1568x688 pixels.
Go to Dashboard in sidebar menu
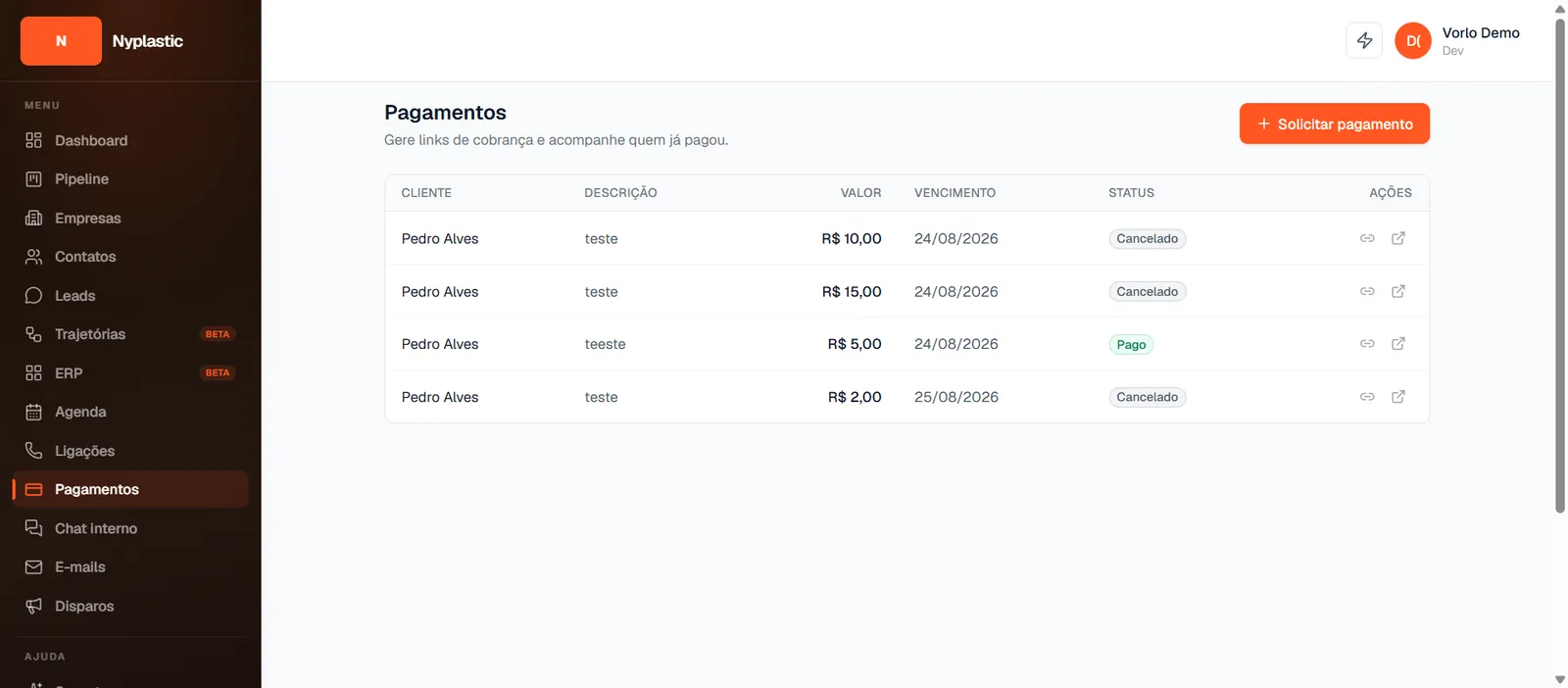130,140
